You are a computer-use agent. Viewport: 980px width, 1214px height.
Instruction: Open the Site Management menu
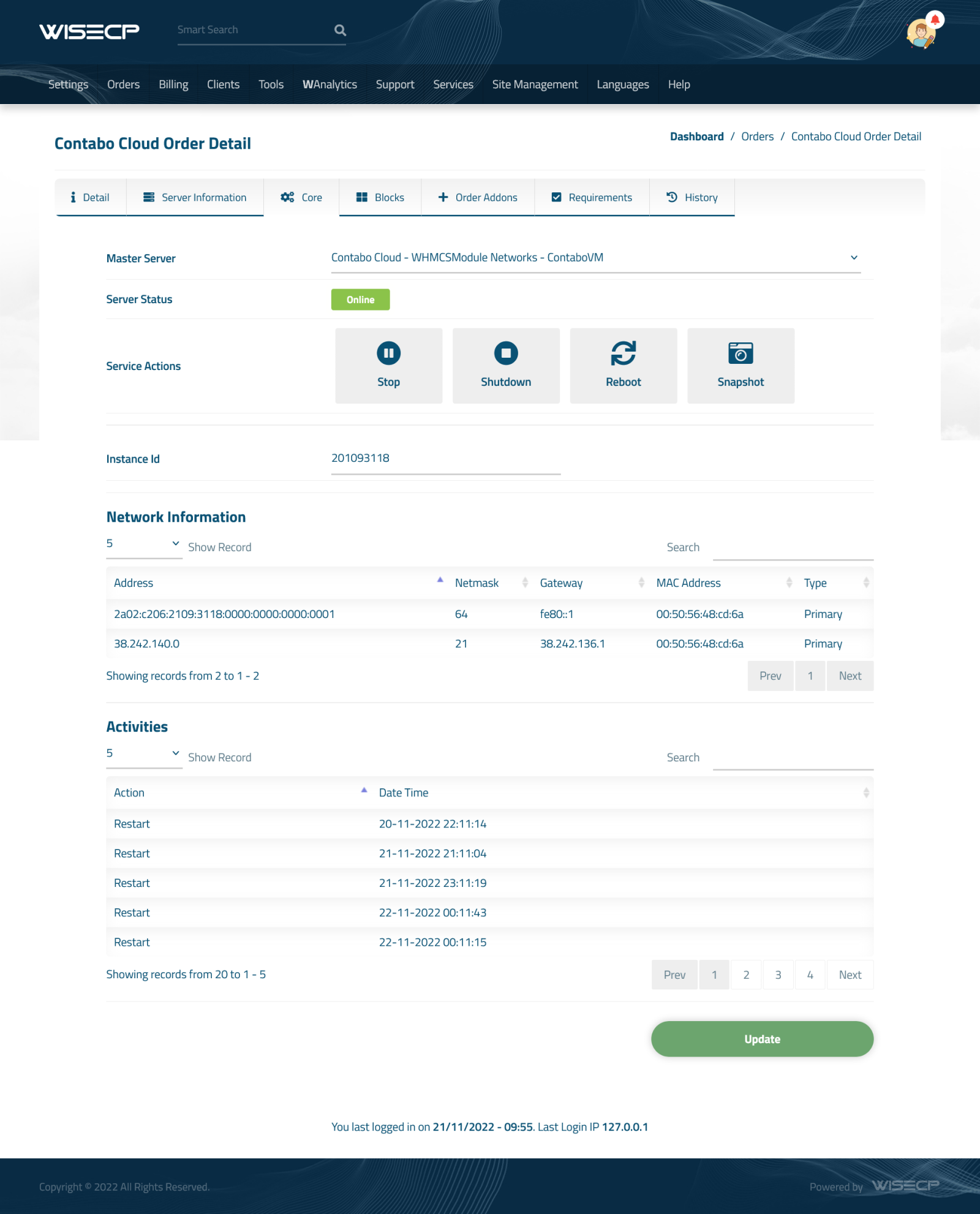tap(535, 85)
